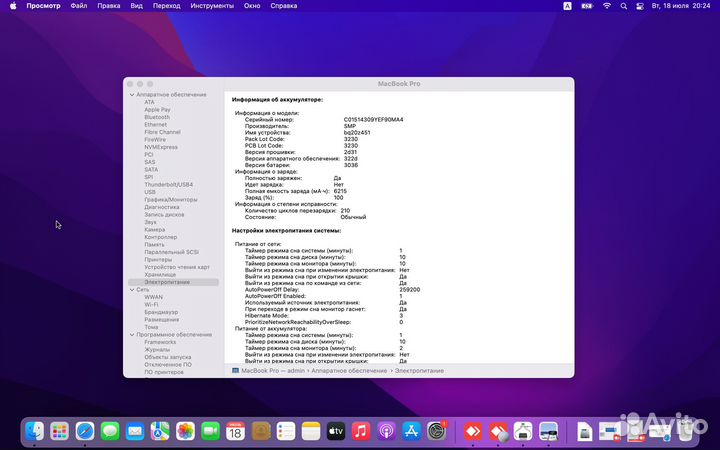
Task: Open the Правка menu
Action: (x=109, y=6)
